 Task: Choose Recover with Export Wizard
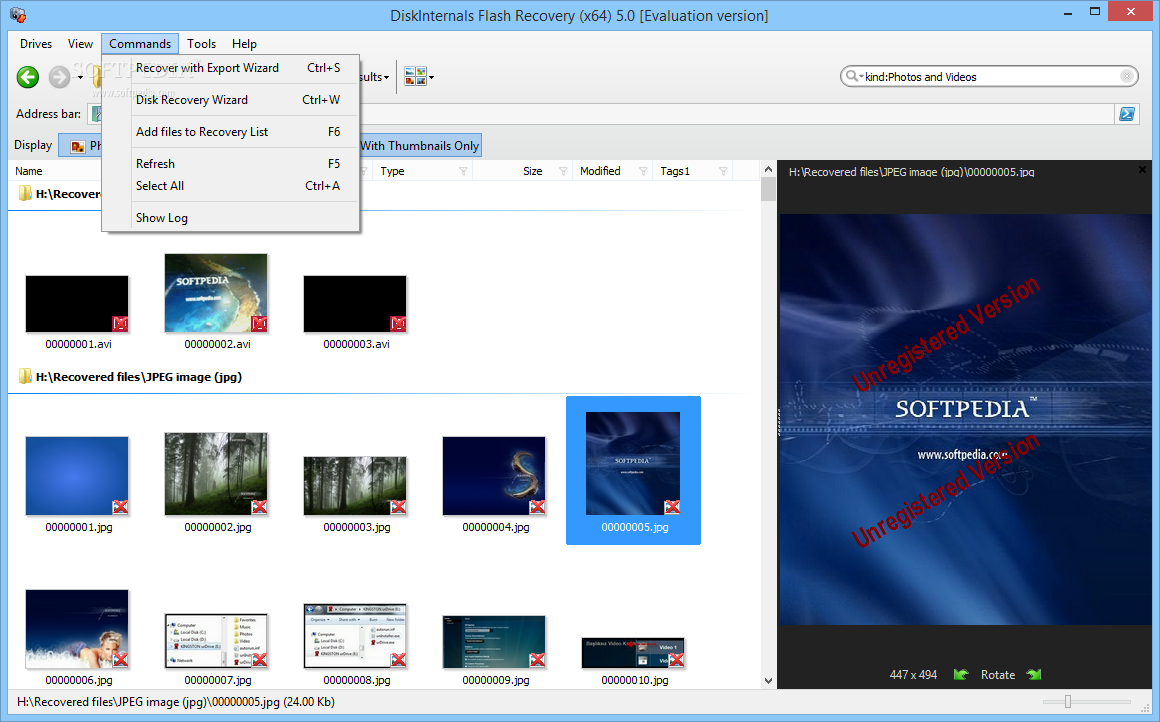231,68
